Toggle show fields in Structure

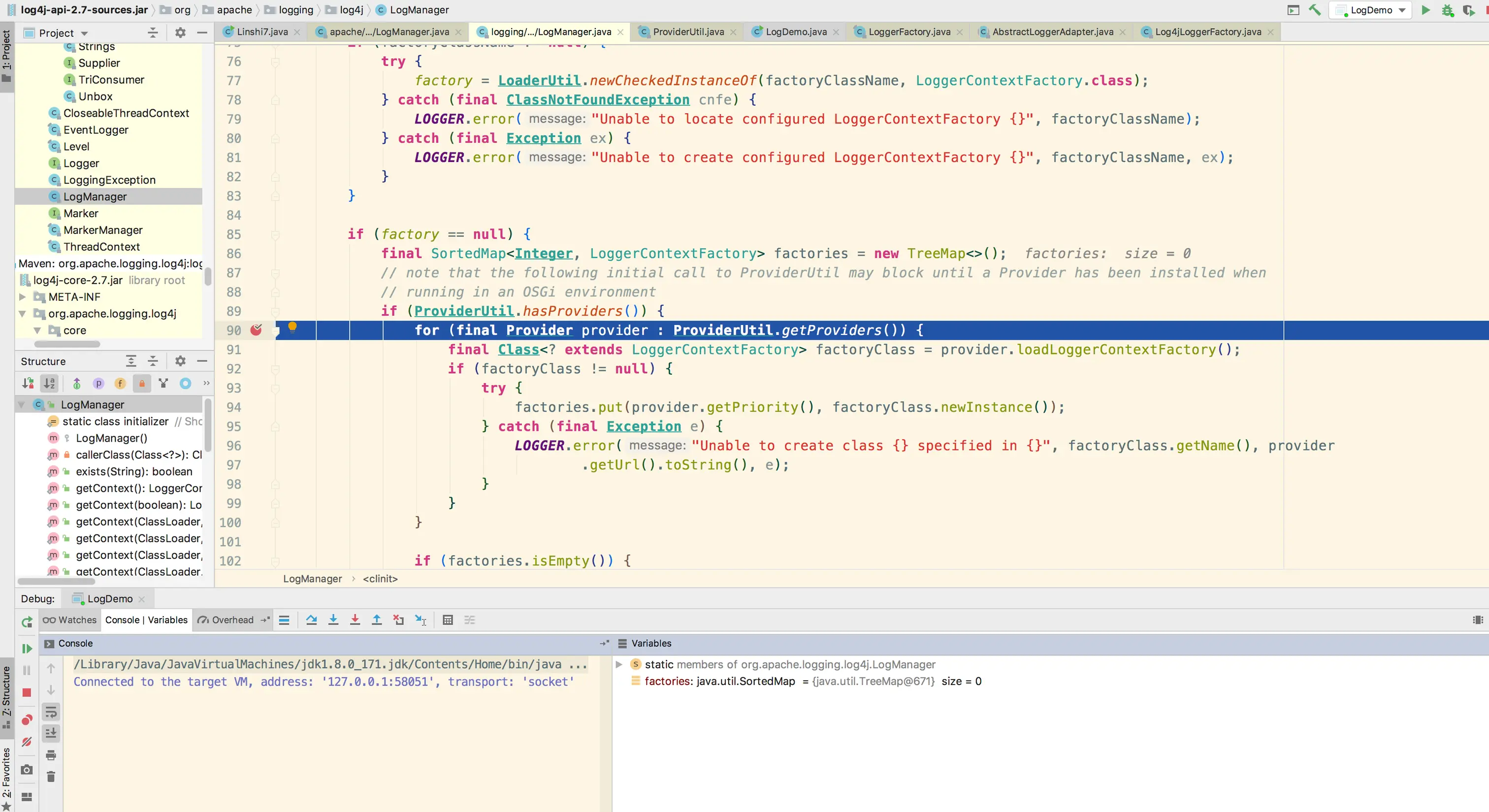(120, 383)
